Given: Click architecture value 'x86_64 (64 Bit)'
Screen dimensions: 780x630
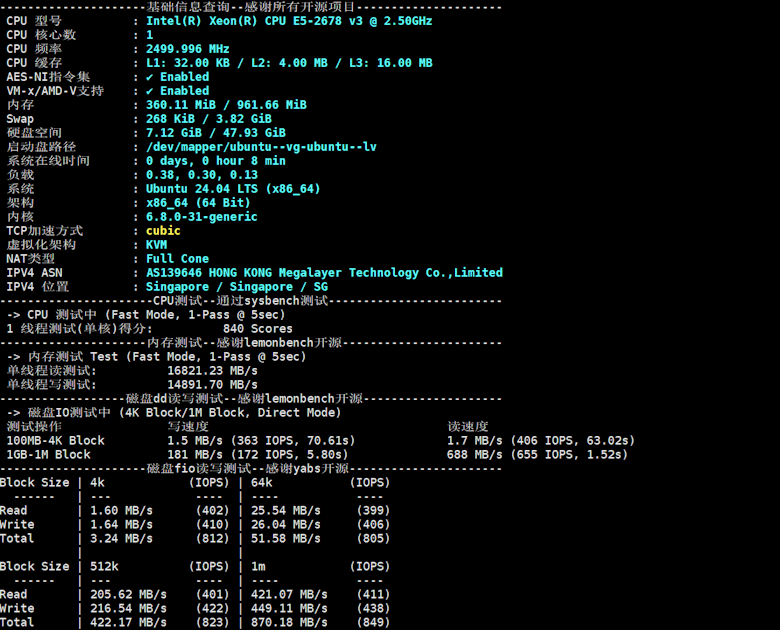Looking at the screenshot, I should (198, 203).
